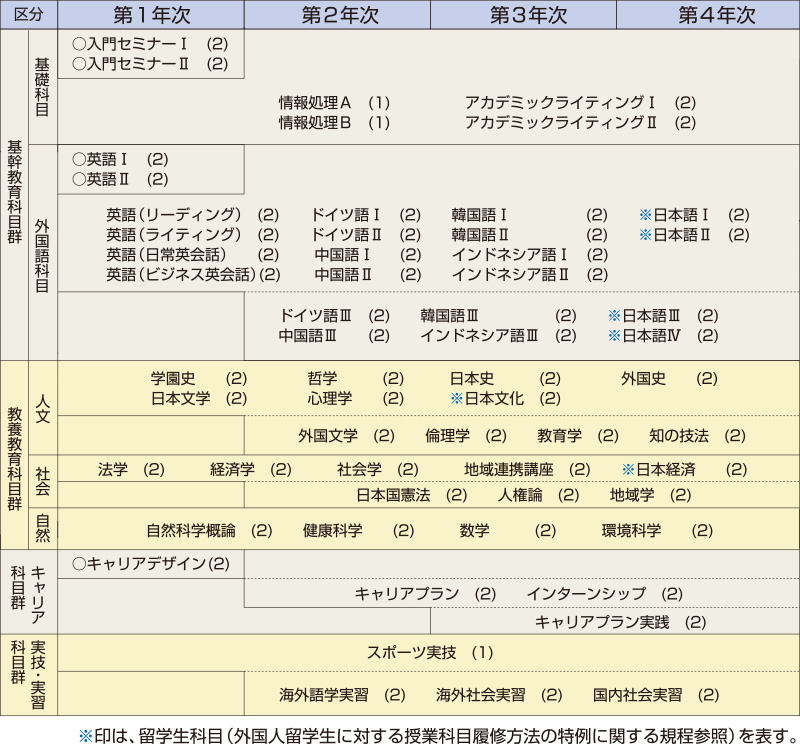Click the 知の技法 course
Viewport: 800px width, 744px height.
click(678, 435)
